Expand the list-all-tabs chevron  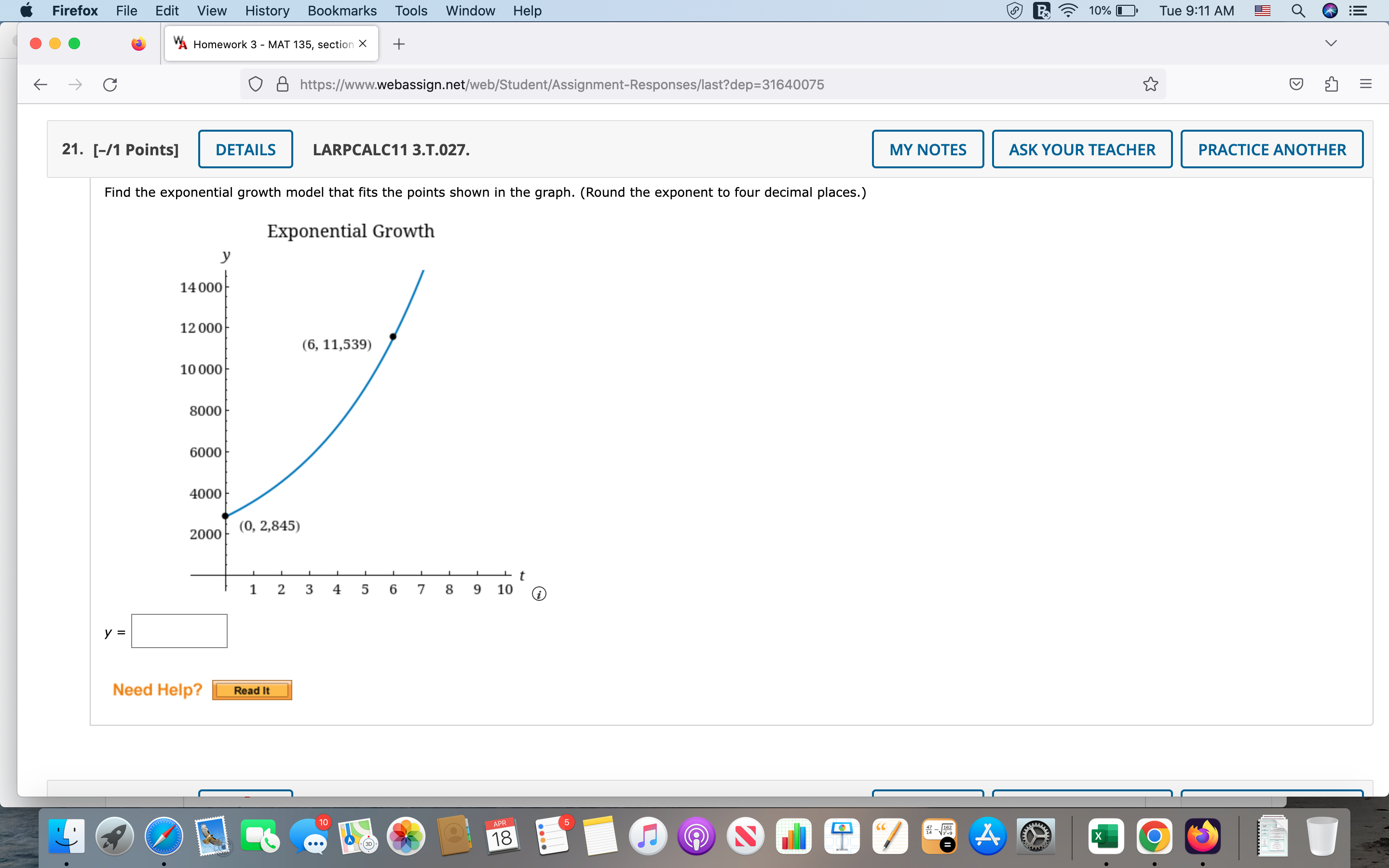click(1331, 42)
